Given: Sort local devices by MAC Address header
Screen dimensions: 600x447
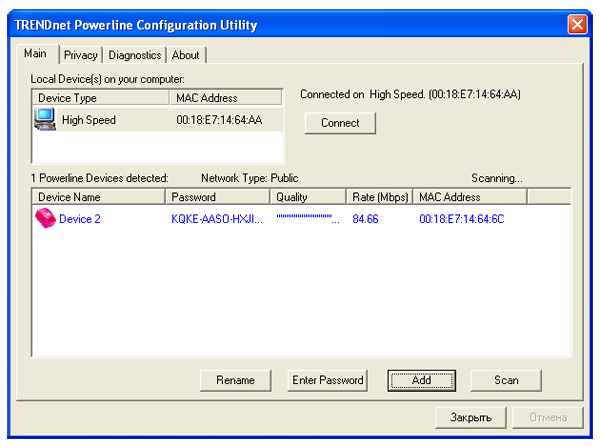Looking at the screenshot, I should tap(225, 98).
